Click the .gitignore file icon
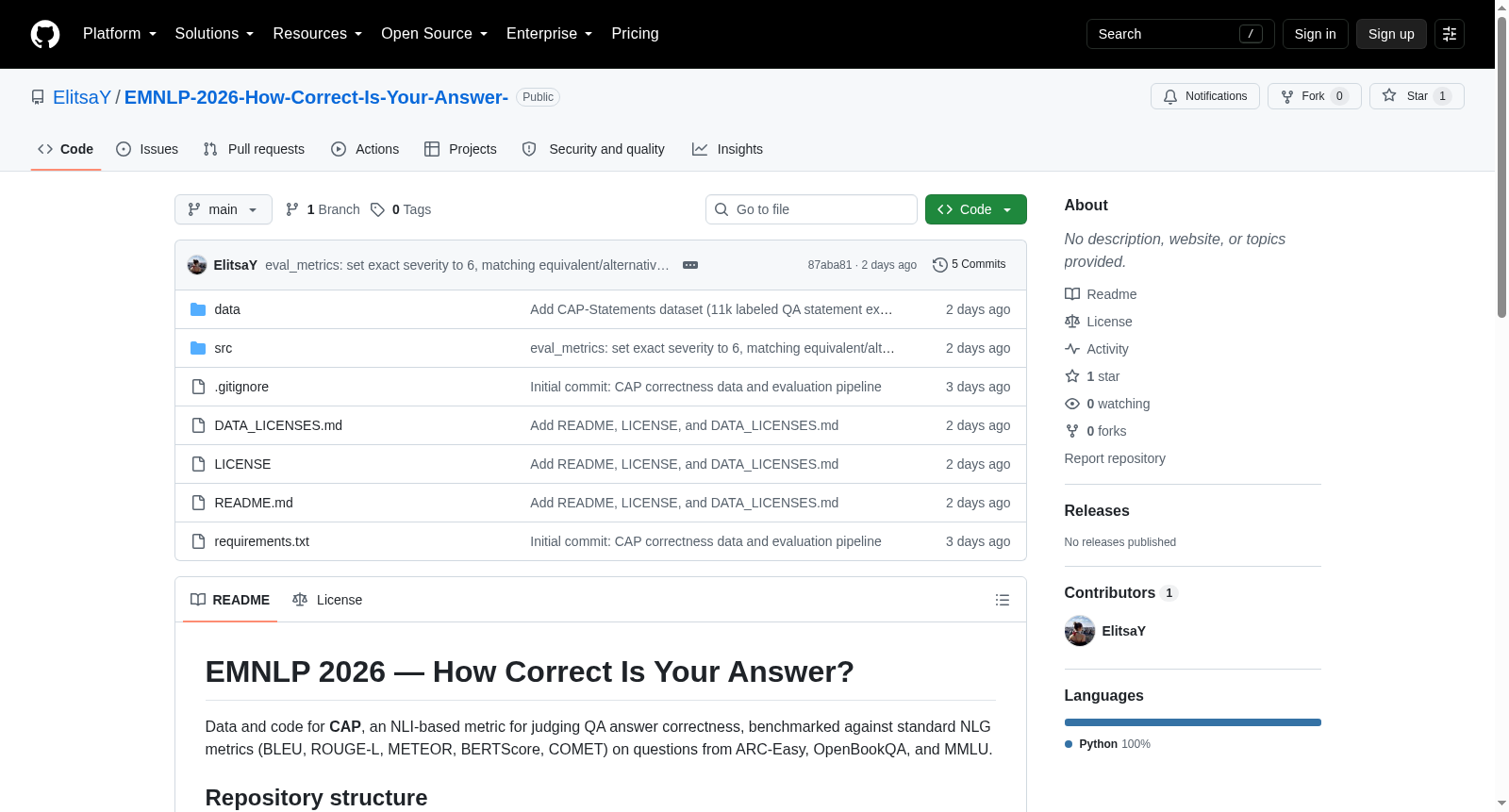 coord(198,387)
